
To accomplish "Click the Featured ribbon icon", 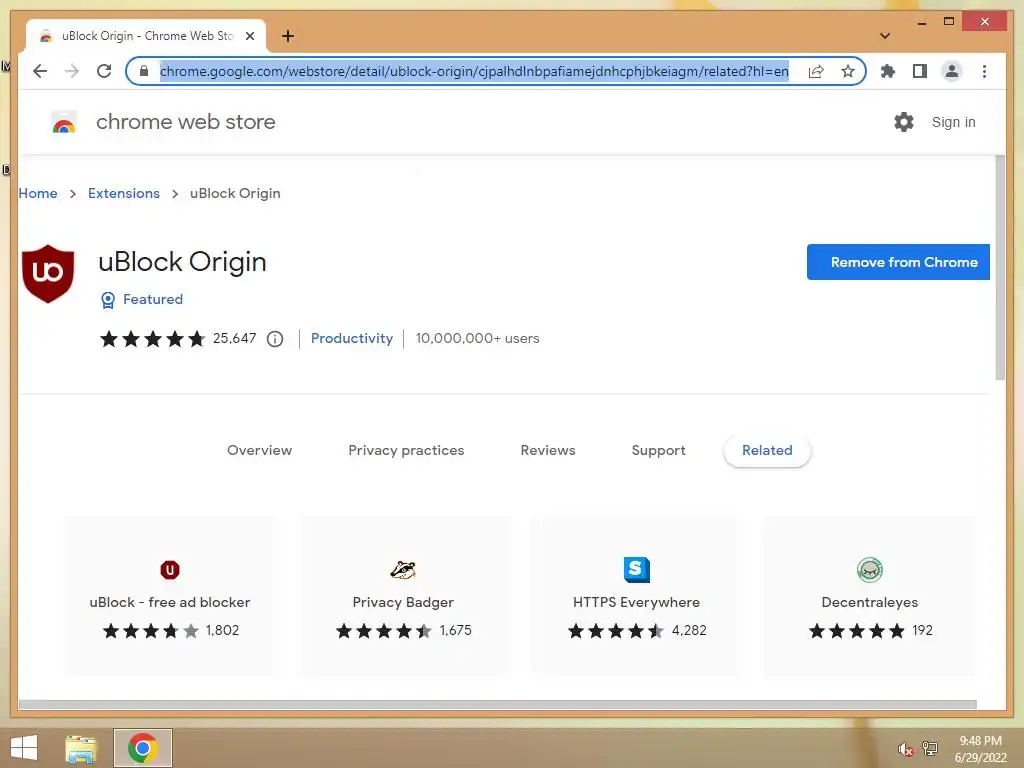I will pyautogui.click(x=108, y=300).
